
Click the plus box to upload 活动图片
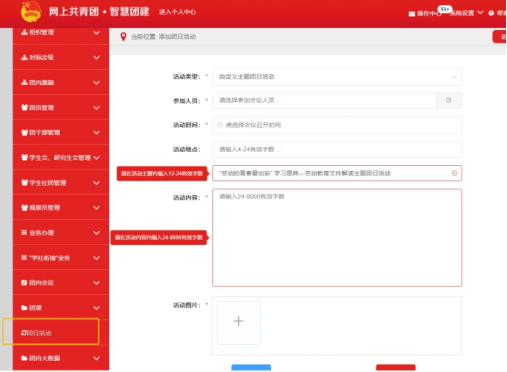(x=239, y=322)
